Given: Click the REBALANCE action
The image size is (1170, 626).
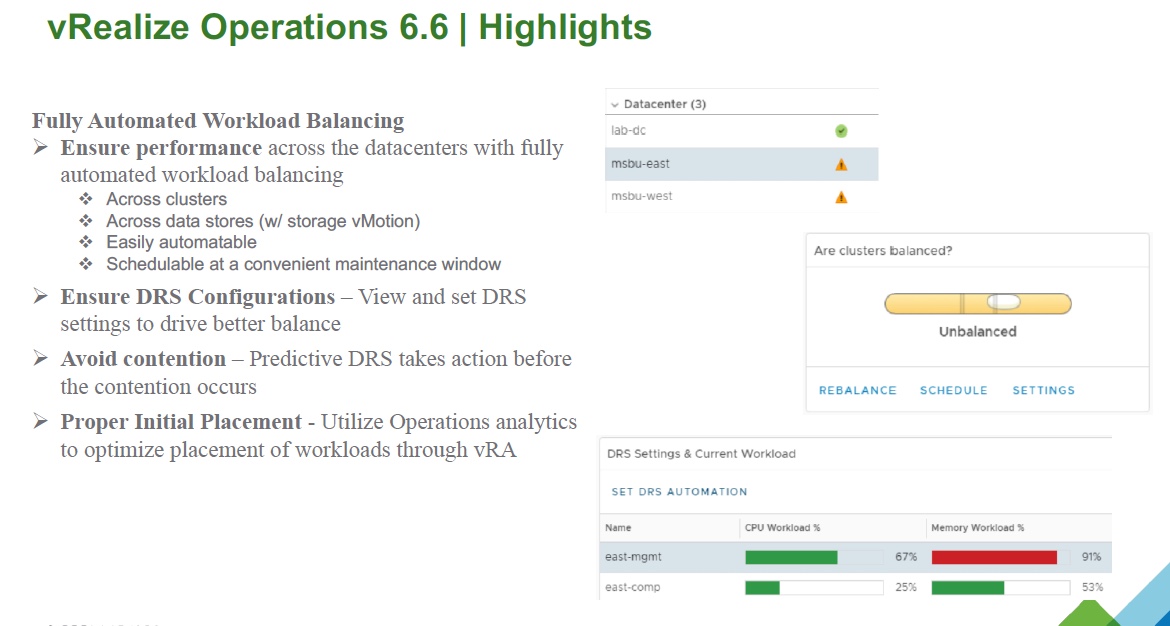Looking at the screenshot, I should click(x=857, y=390).
